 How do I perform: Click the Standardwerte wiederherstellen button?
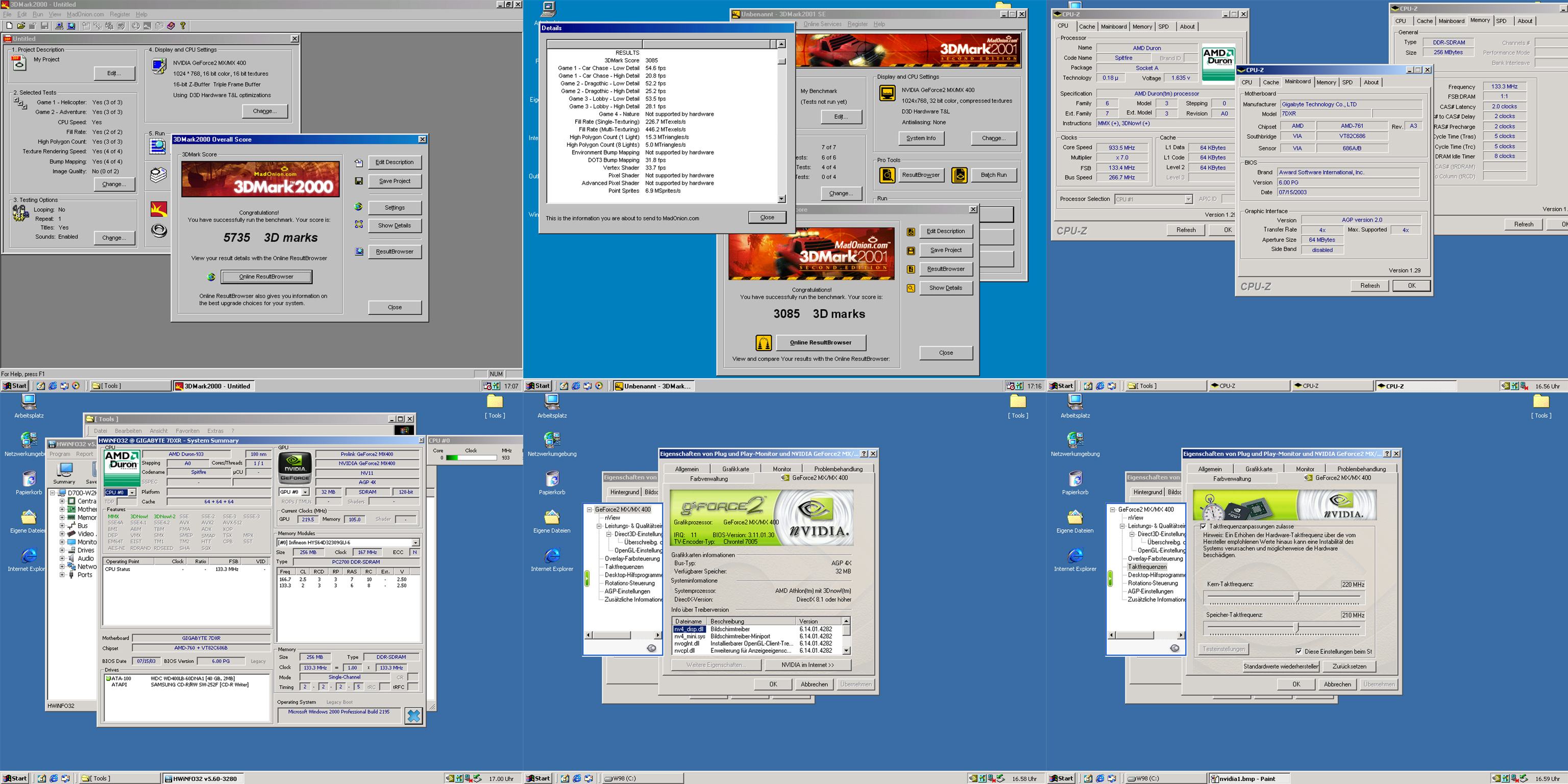(1280, 667)
